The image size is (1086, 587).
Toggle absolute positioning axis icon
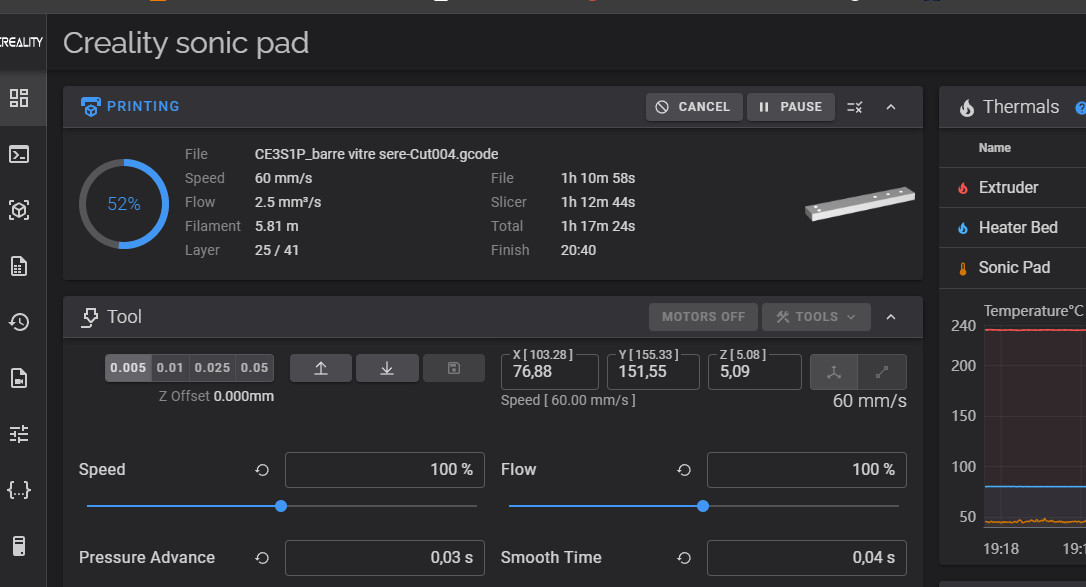coord(834,372)
